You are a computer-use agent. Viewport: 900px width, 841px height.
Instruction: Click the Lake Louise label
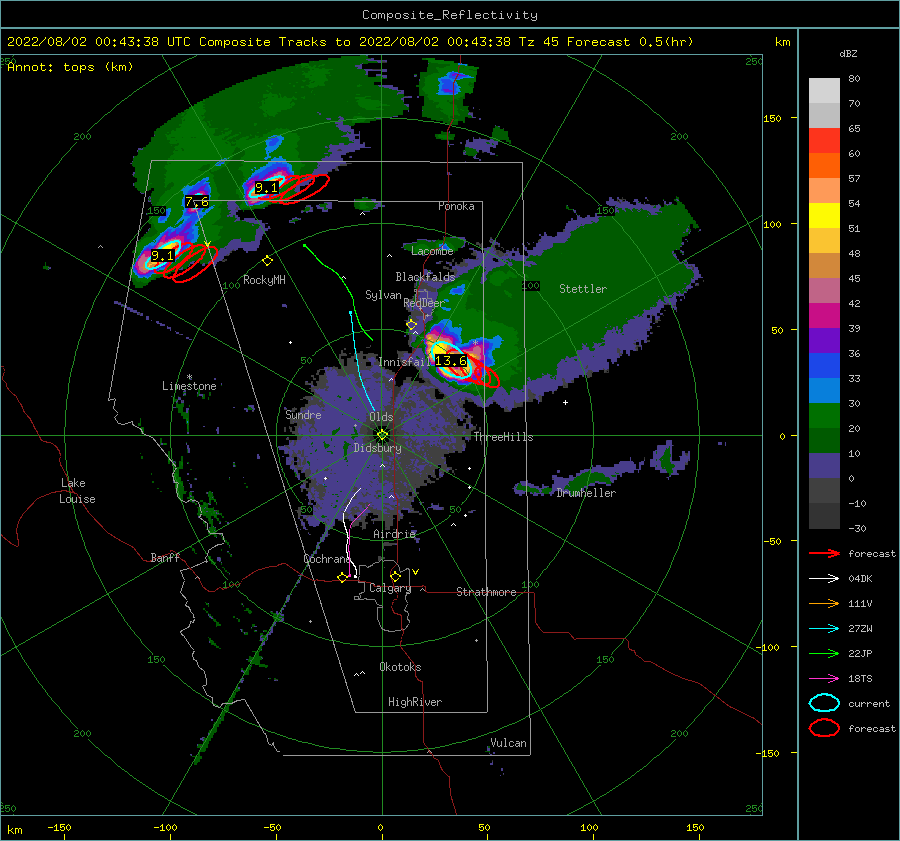click(x=77, y=491)
